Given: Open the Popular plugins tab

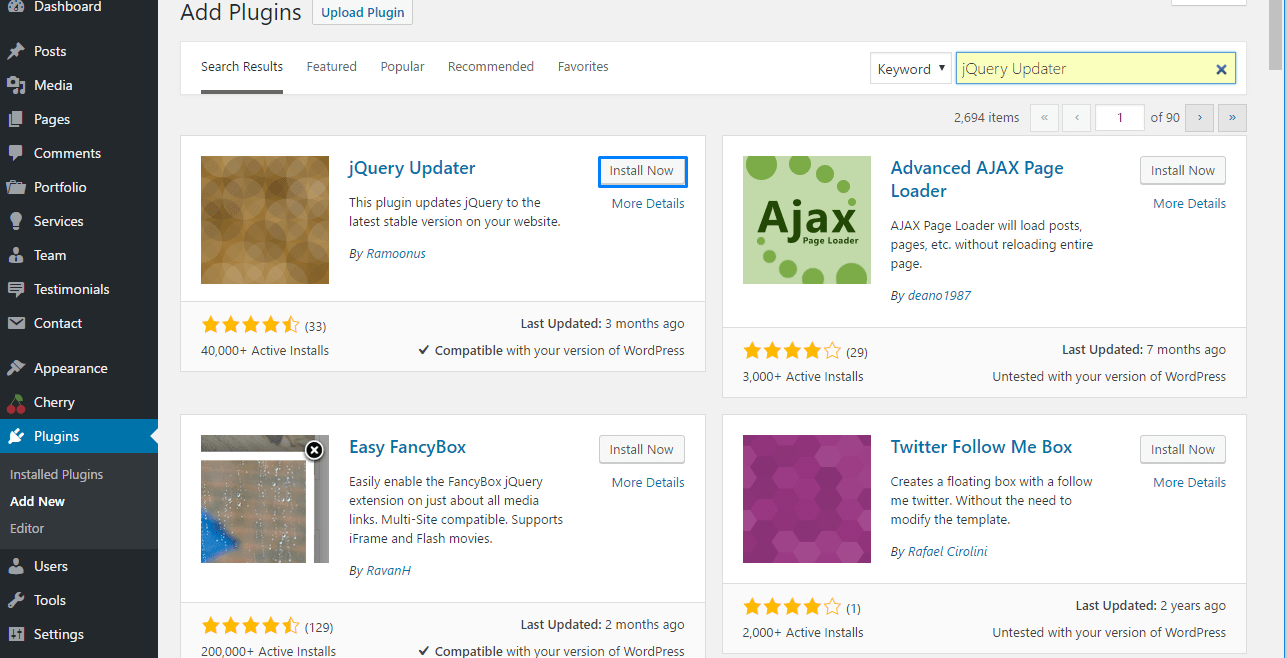Looking at the screenshot, I should (402, 66).
